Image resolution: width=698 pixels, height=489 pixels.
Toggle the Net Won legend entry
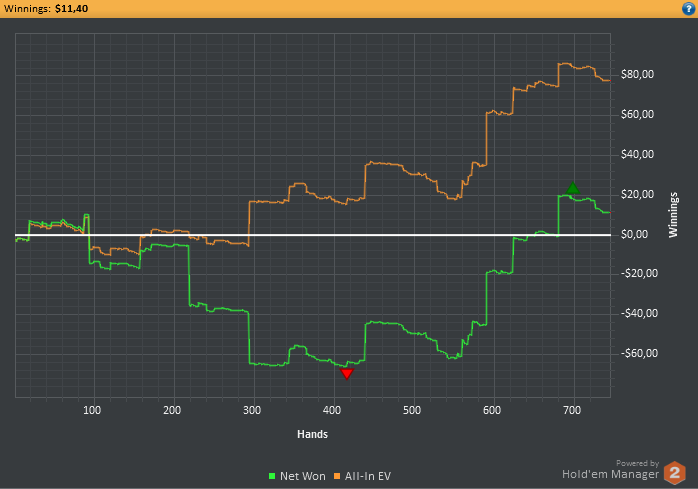click(297, 476)
